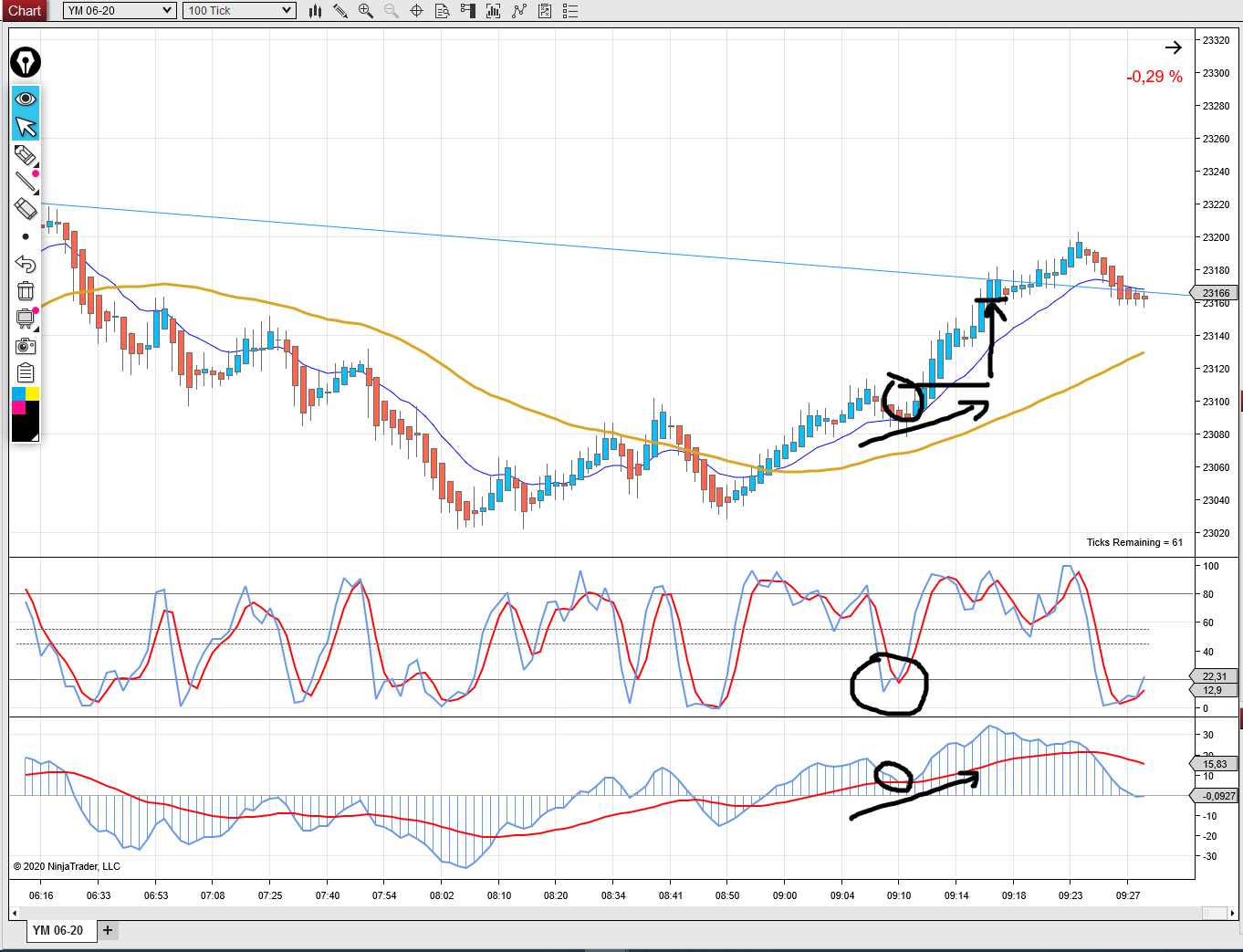Viewport: 1243px width, 952px height.
Task: Select the line drawing tool in palette
Action: (x=26, y=181)
